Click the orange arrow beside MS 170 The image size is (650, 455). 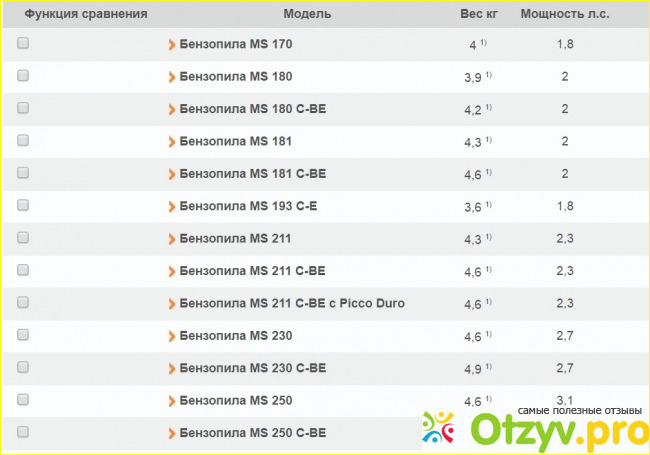[172, 44]
